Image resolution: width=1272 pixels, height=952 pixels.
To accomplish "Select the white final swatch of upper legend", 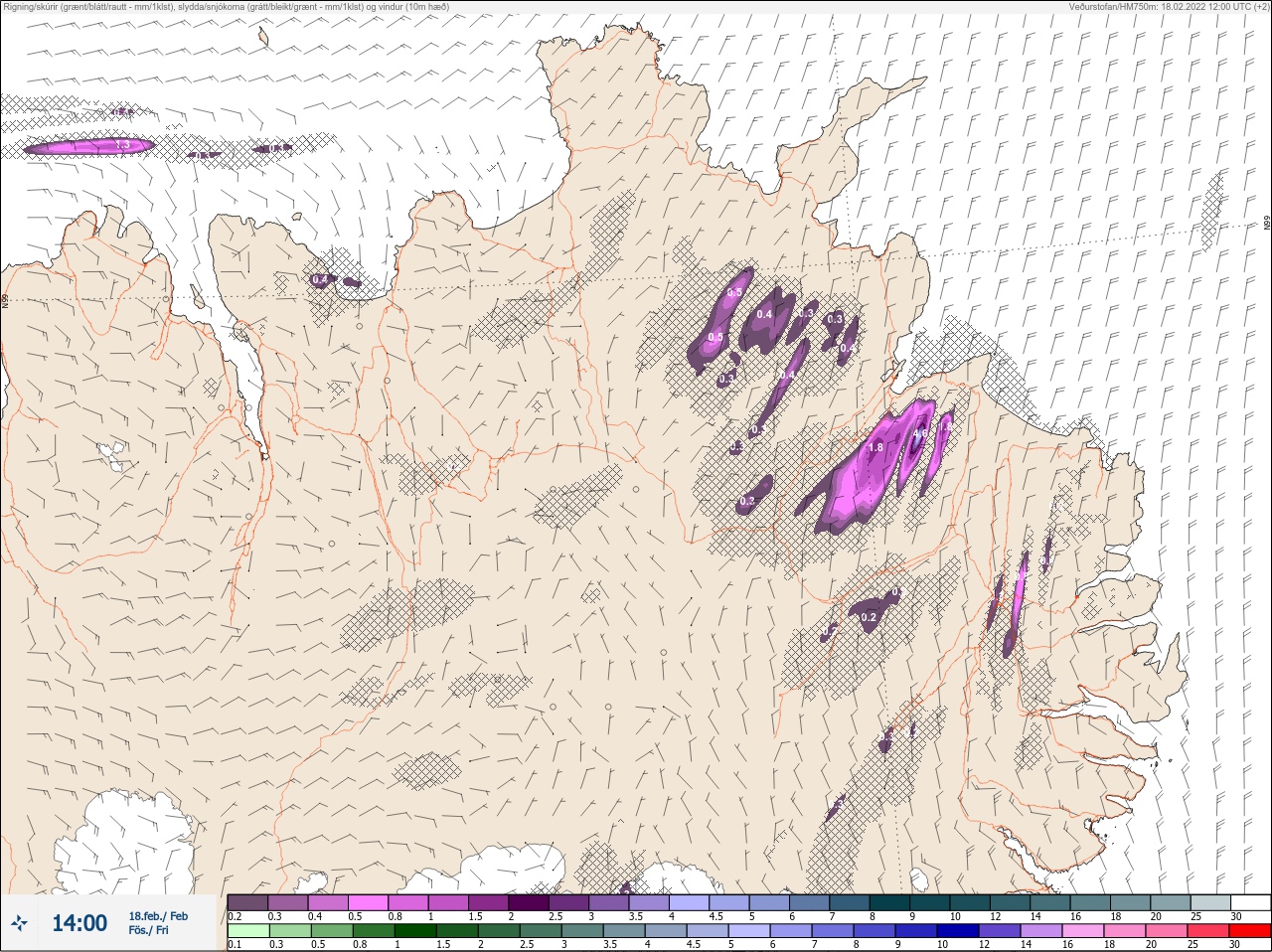I will coord(1250,902).
